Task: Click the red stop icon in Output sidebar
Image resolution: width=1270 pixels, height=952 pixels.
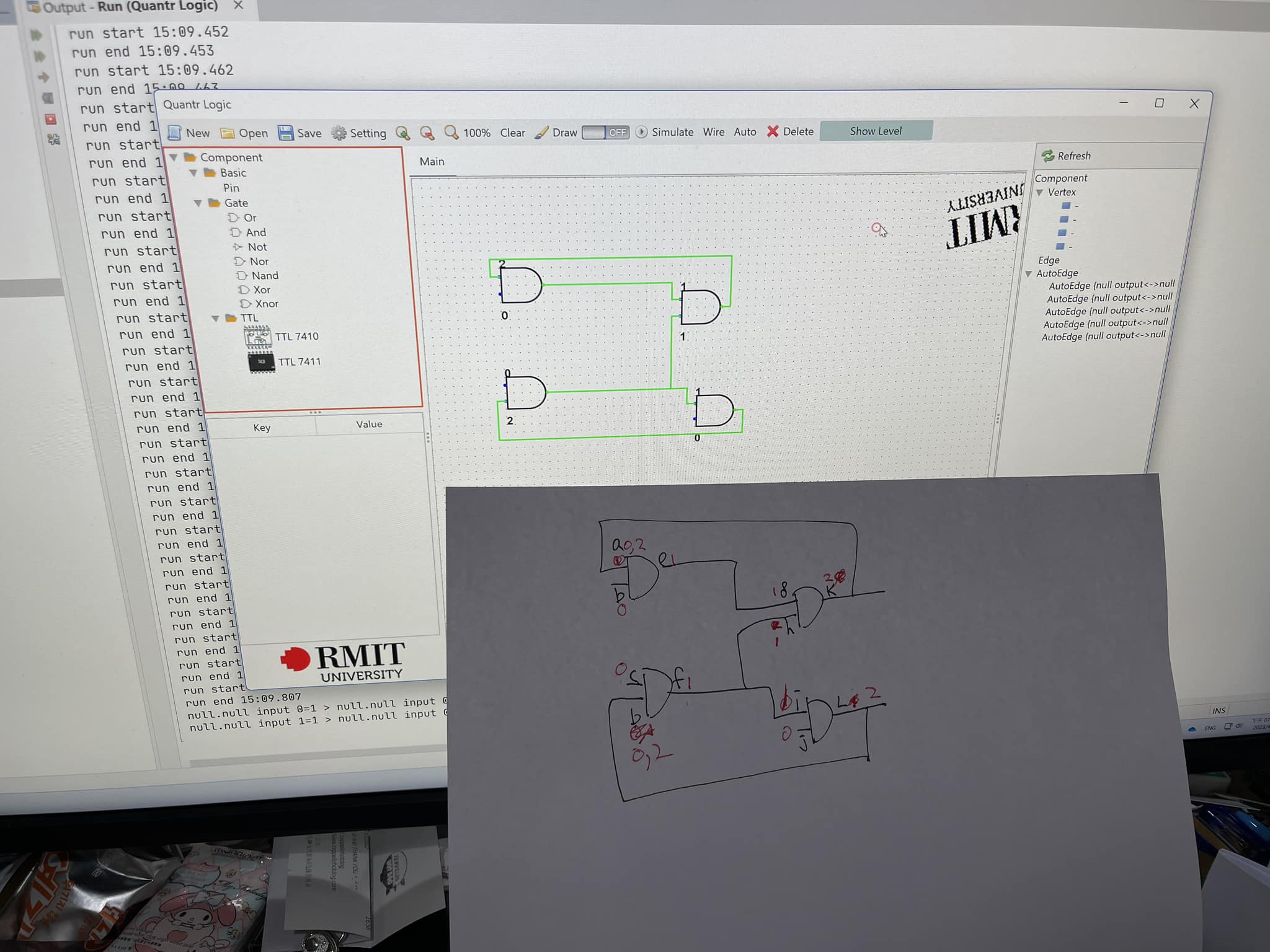Action: (51, 119)
